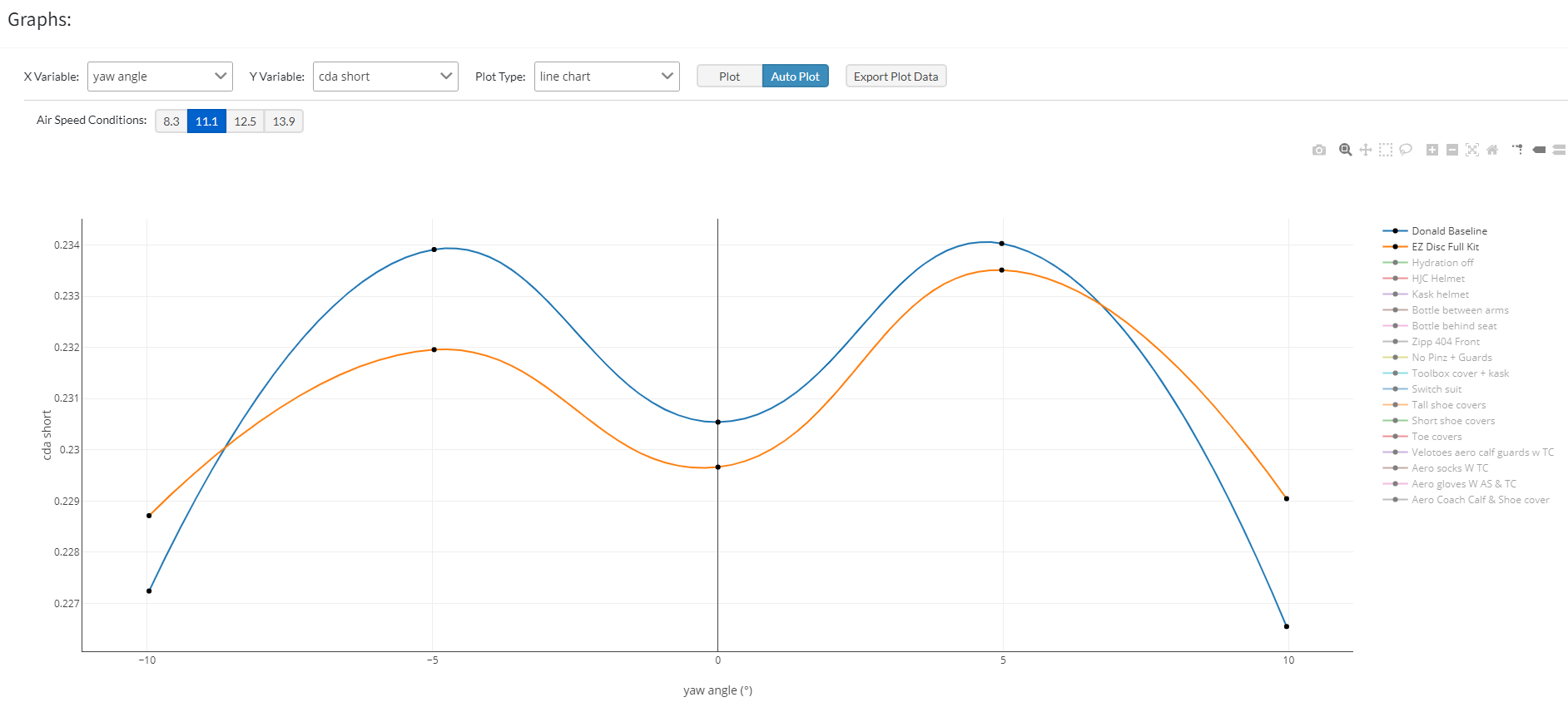The width and height of the screenshot is (1568, 712).
Task: Click the Export Plot Data button
Action: coord(896,77)
